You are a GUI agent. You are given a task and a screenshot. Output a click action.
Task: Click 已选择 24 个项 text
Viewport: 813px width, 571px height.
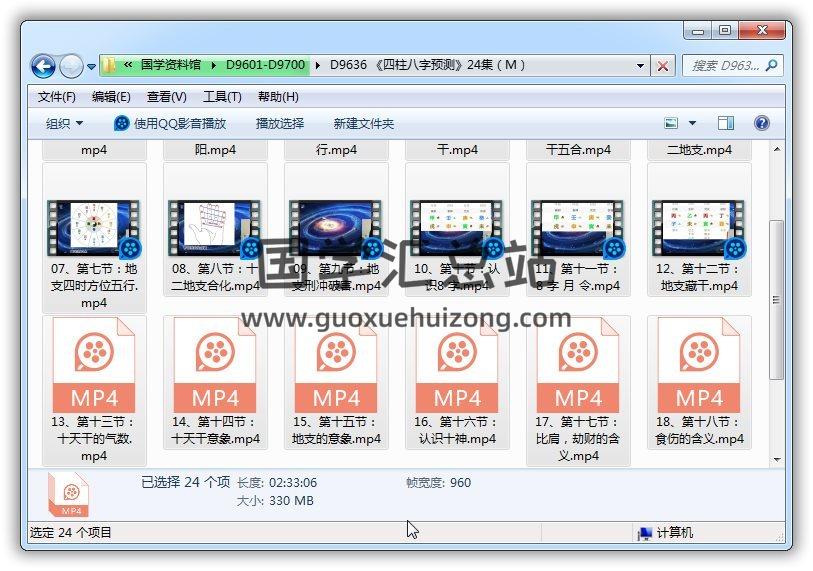(185, 482)
